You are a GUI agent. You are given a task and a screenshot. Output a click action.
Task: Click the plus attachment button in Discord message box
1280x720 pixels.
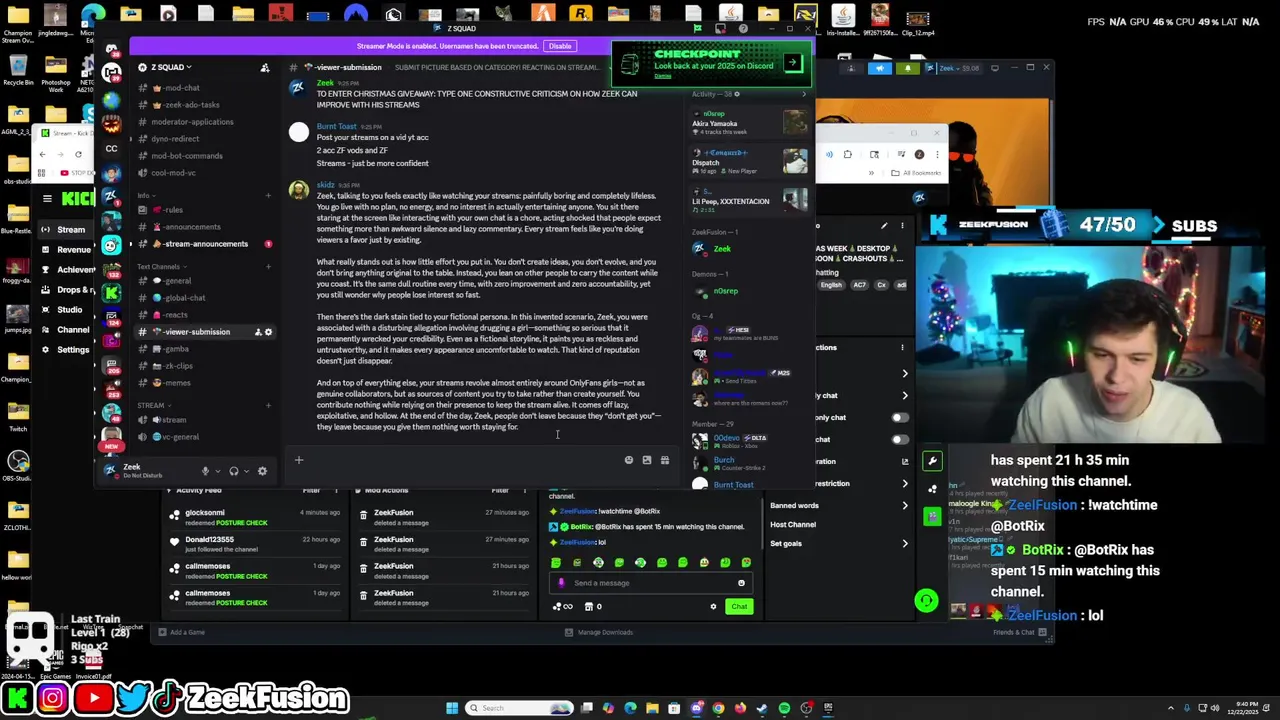tap(298, 460)
